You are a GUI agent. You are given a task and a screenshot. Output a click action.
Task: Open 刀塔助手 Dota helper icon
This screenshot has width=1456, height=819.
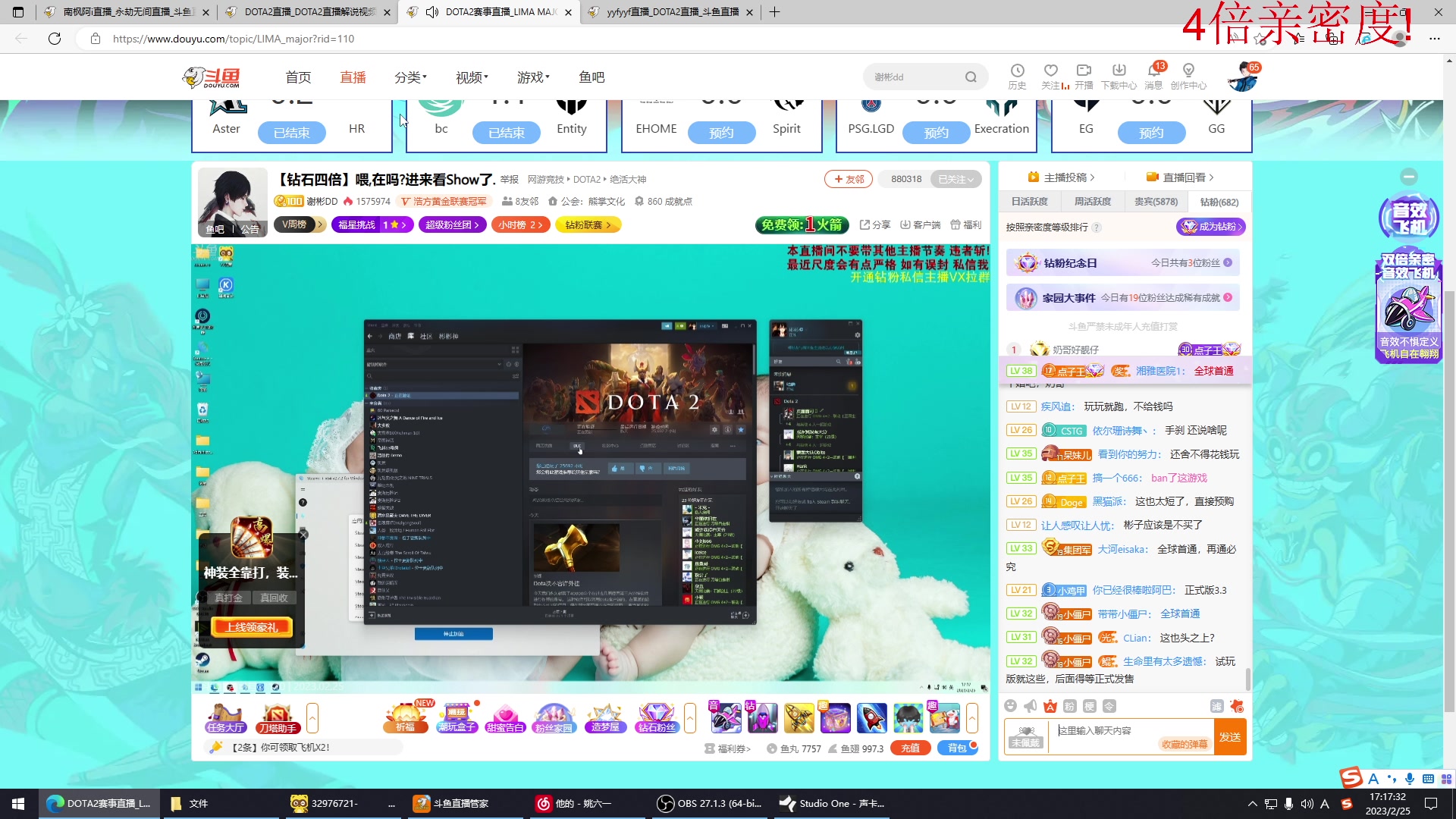[278, 717]
